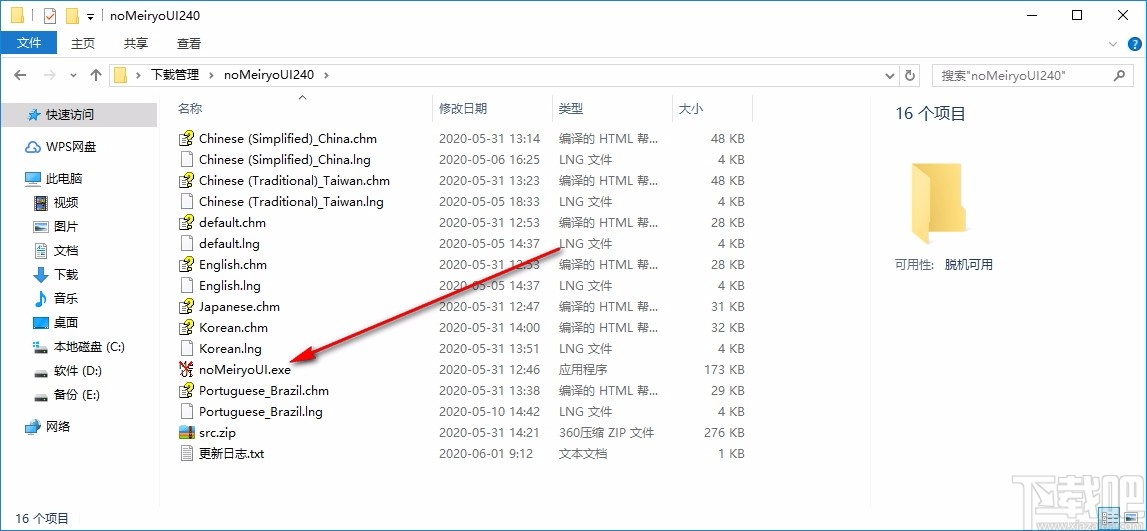Click the properties icon in quick access toolbar
This screenshot has width=1147, height=531.
pyautogui.click(x=50, y=15)
